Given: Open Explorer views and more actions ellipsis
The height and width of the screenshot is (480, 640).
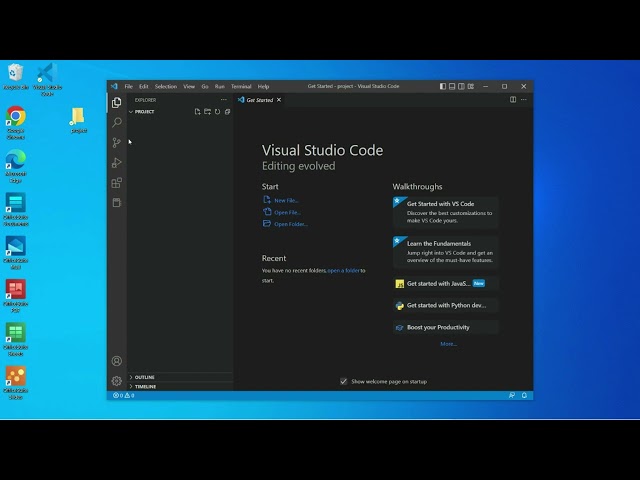Looking at the screenshot, I should 224,100.
